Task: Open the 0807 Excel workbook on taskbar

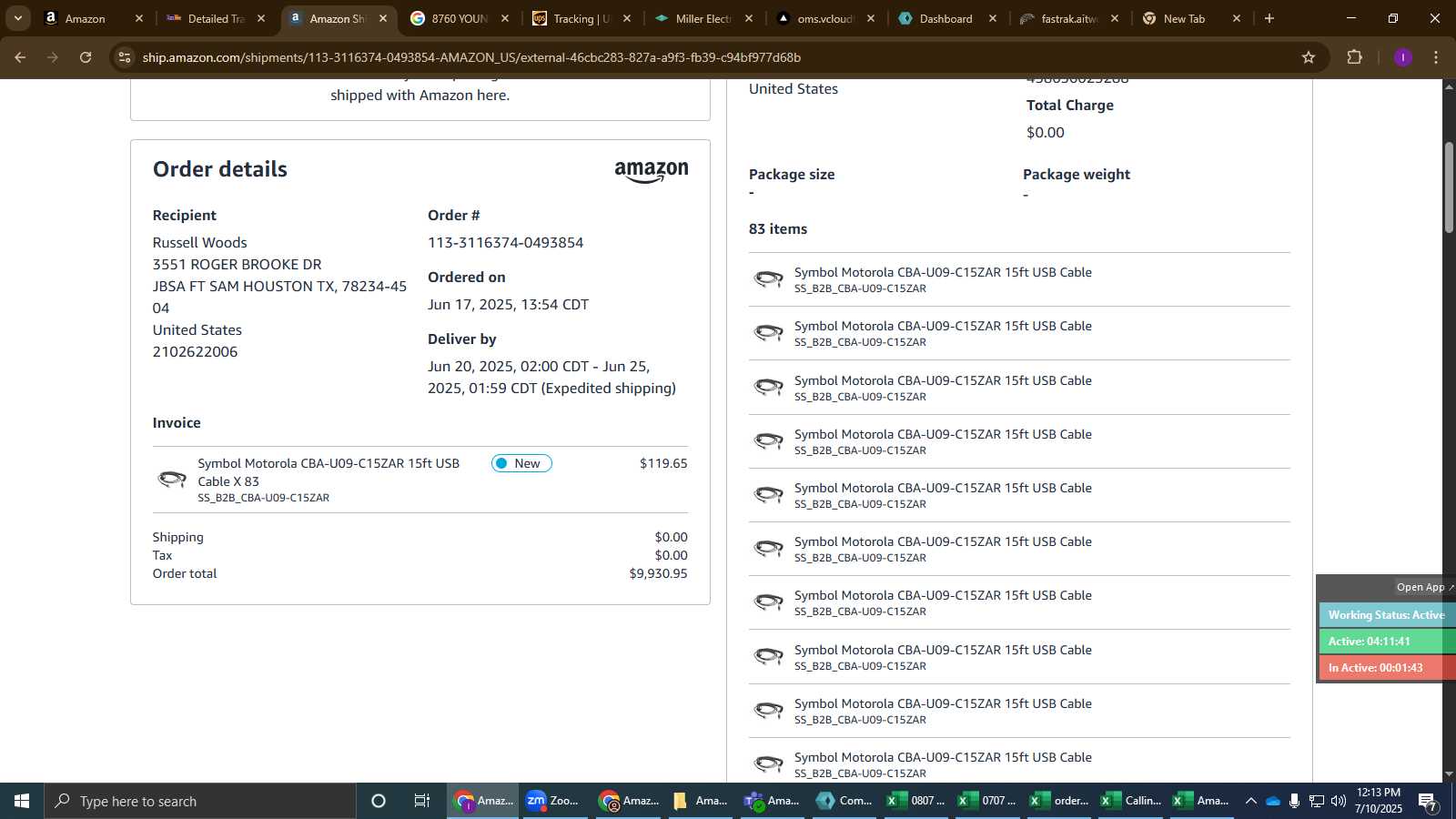Action: [x=916, y=801]
